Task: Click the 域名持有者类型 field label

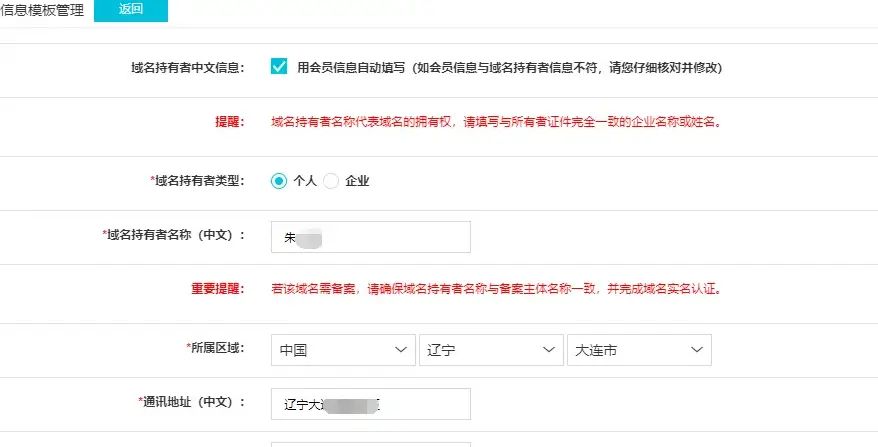Action: [197, 181]
